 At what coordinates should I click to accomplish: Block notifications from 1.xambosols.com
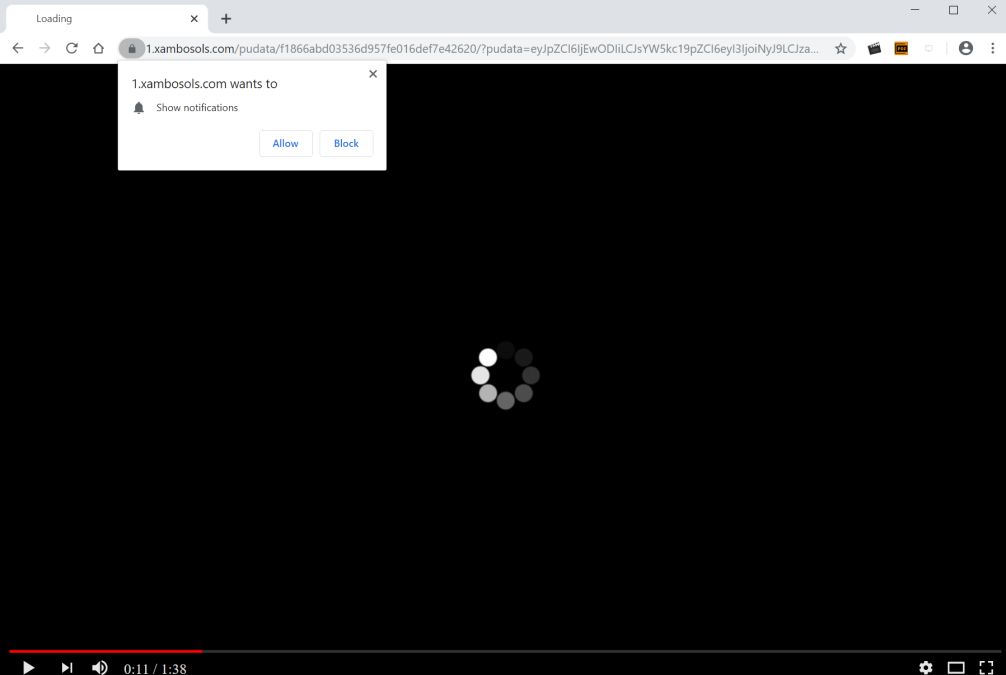coord(346,143)
